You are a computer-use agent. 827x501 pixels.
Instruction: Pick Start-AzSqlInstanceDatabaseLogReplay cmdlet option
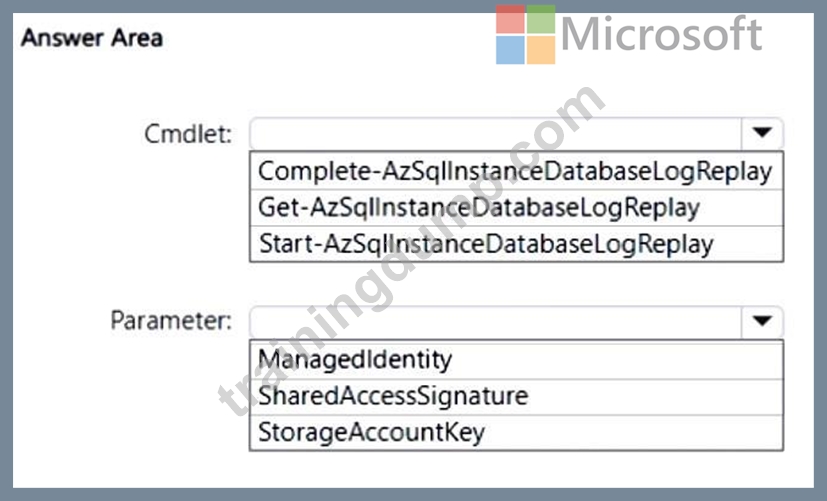click(516, 244)
